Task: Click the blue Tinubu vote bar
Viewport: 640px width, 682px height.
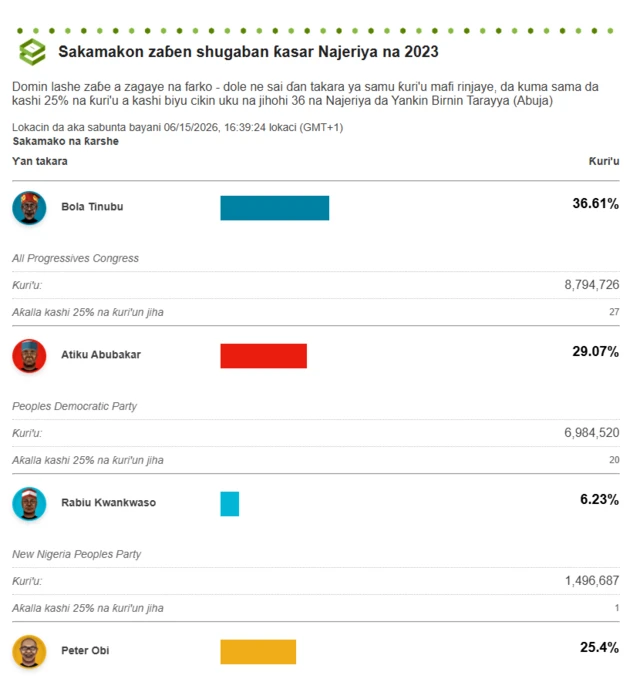Action: (275, 208)
